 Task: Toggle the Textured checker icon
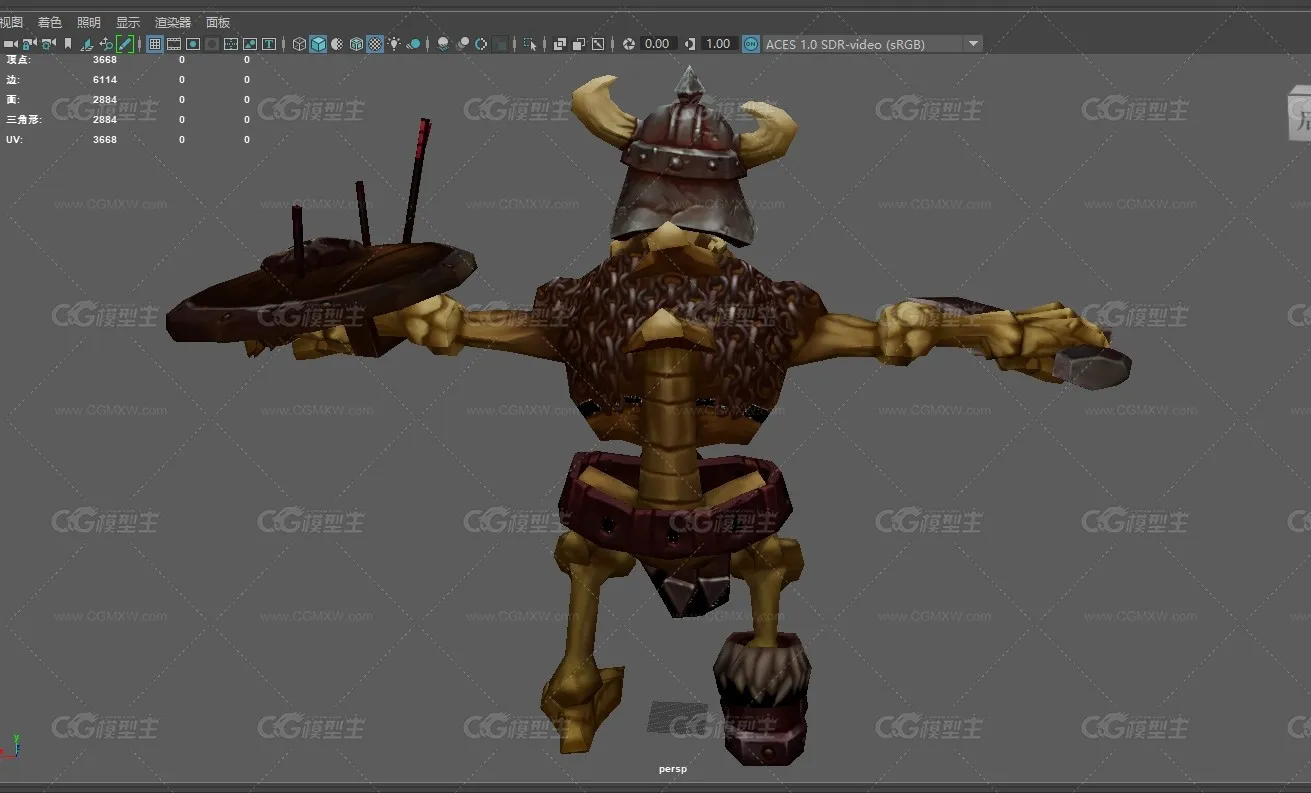[x=375, y=44]
